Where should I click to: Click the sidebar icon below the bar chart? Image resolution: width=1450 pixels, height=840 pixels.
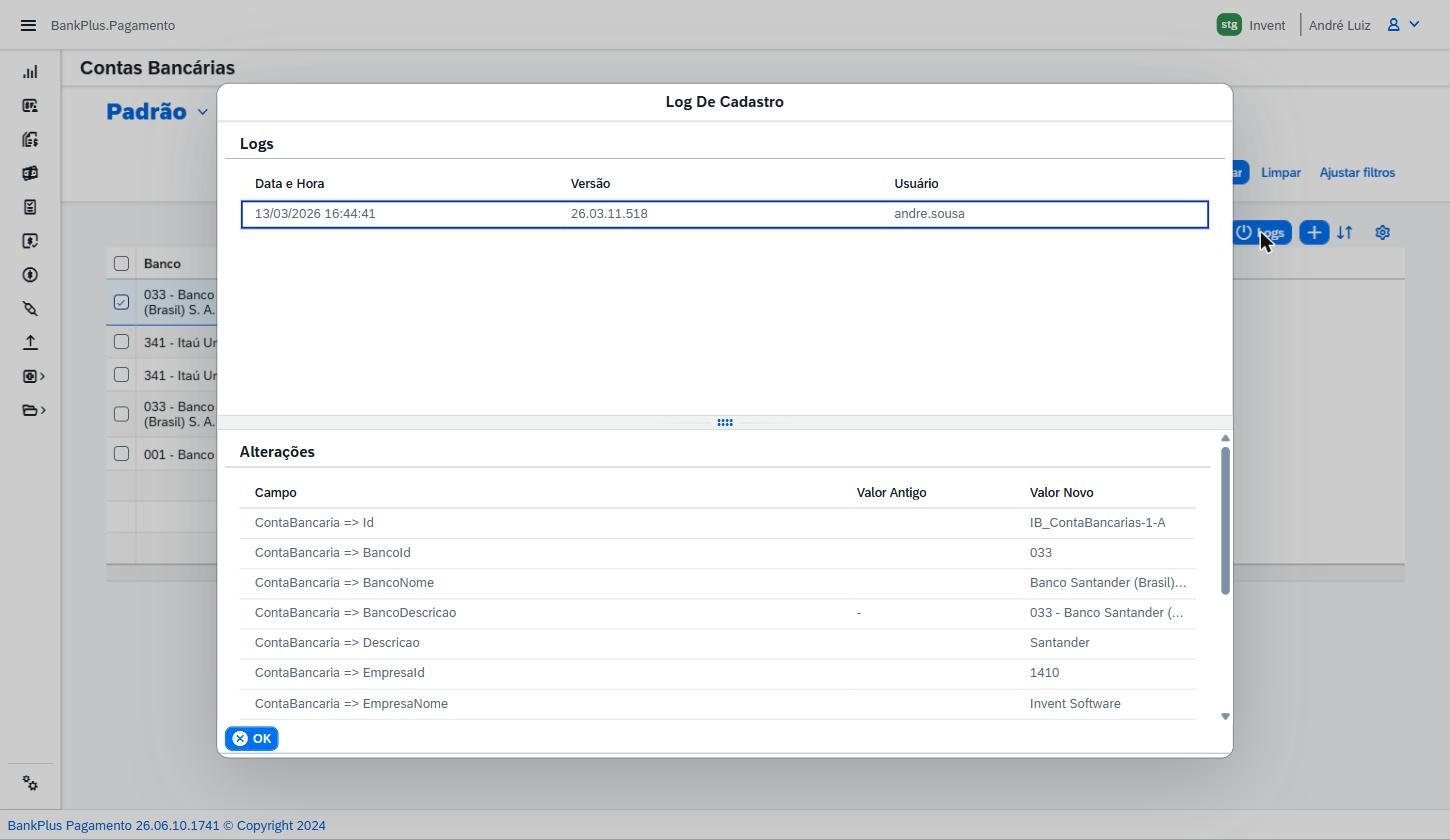tap(30, 106)
